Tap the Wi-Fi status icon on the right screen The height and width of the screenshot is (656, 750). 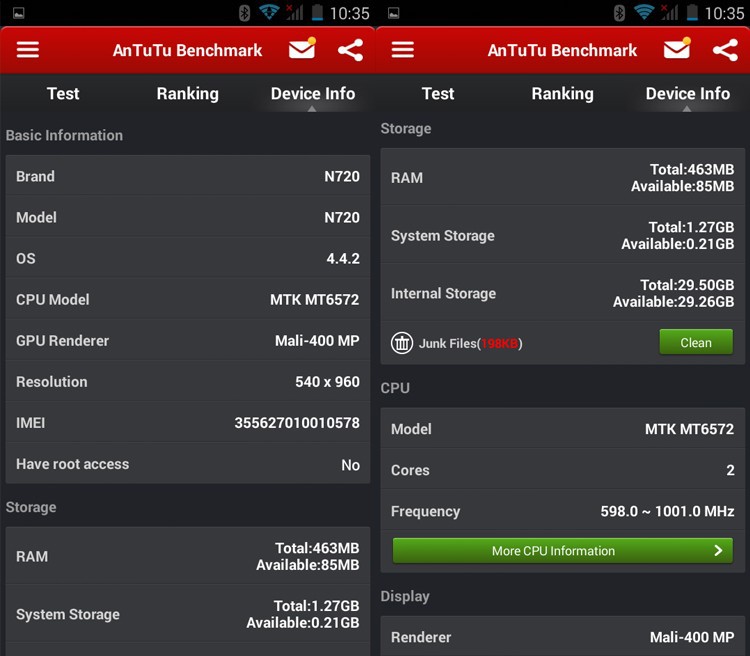click(644, 13)
